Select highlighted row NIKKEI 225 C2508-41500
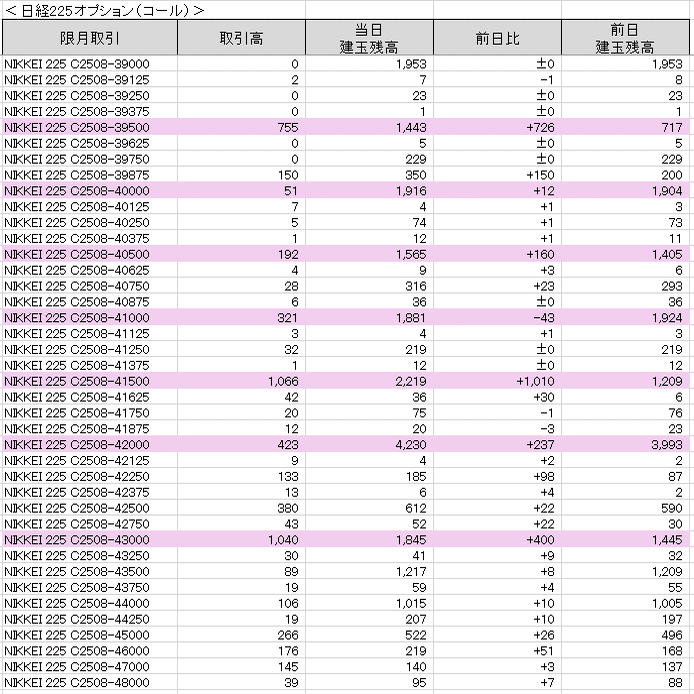Screen dimensions: 694x694 click(x=346, y=382)
